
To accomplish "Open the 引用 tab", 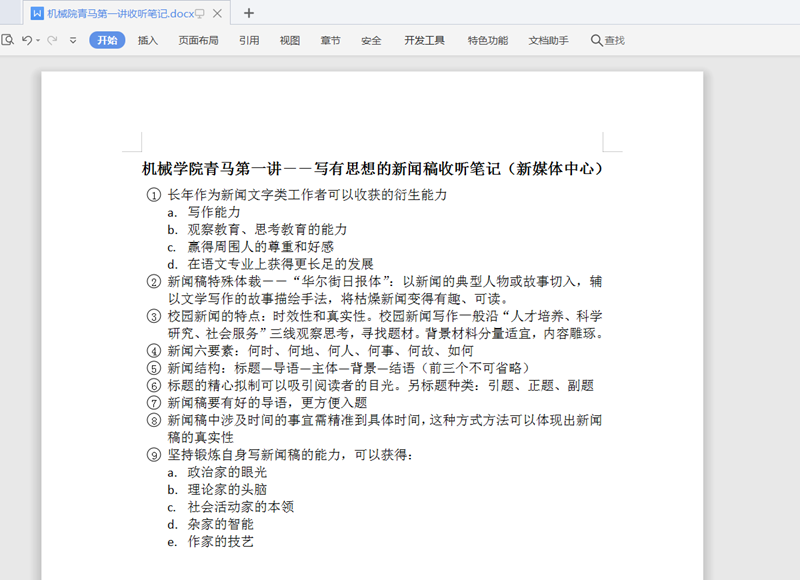I will click(249, 40).
